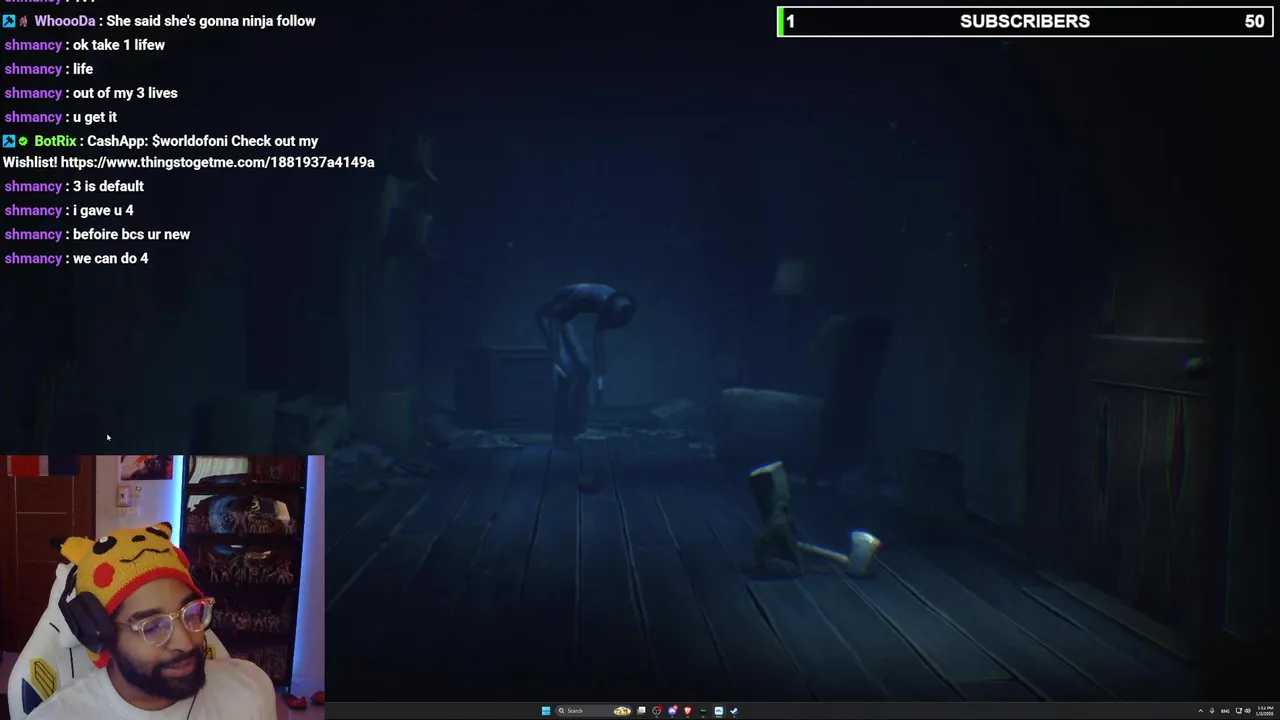The height and width of the screenshot is (720, 1280).
Task: Click the SUBSCRIBERS goal bar
Action: click(1025, 22)
